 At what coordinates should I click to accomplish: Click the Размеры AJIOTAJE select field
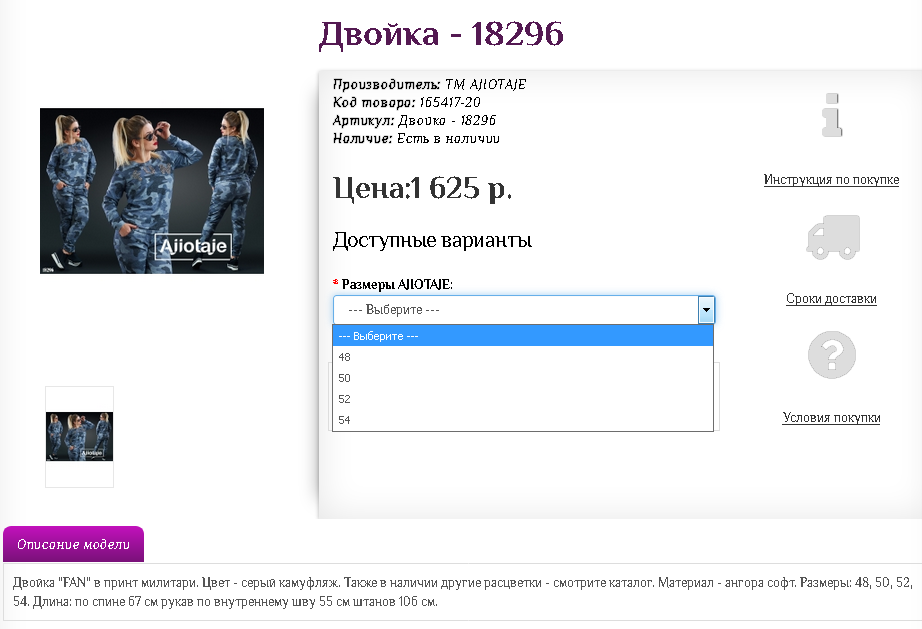[x=523, y=310]
